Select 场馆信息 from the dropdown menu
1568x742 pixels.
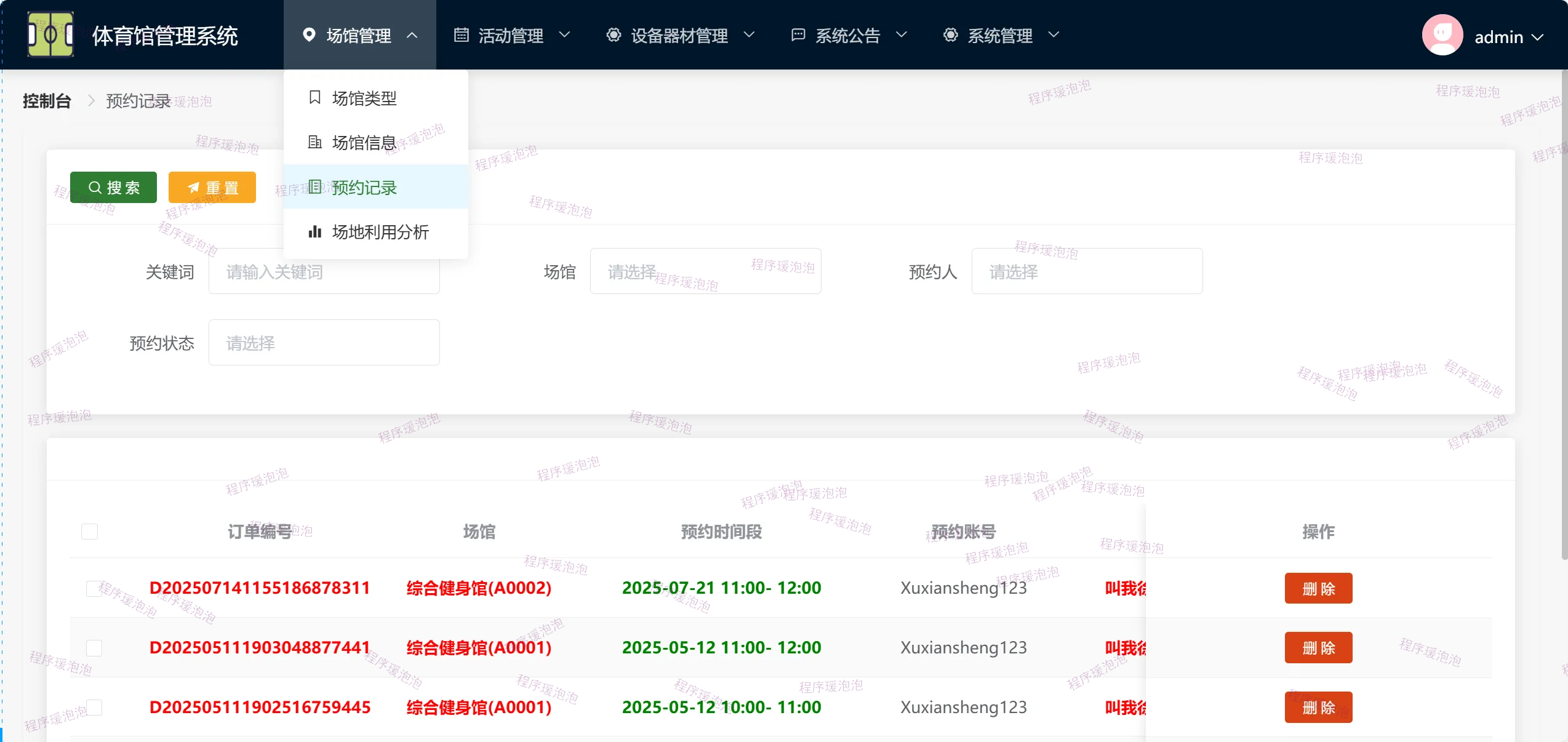[x=364, y=143]
